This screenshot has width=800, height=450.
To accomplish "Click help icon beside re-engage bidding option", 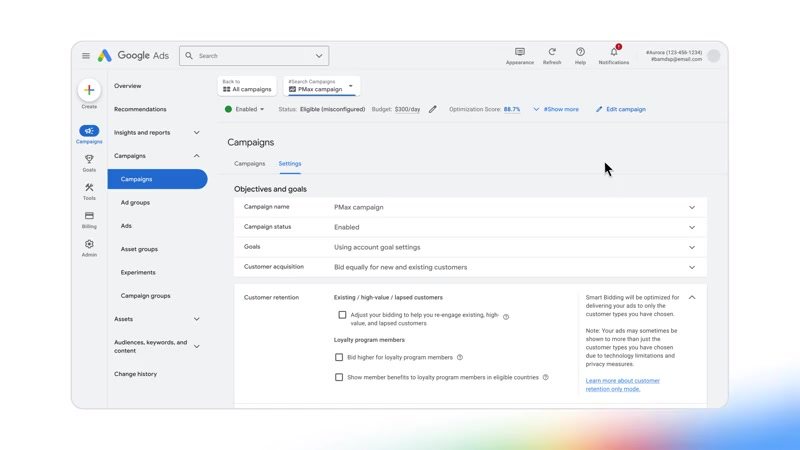I will pos(506,317).
